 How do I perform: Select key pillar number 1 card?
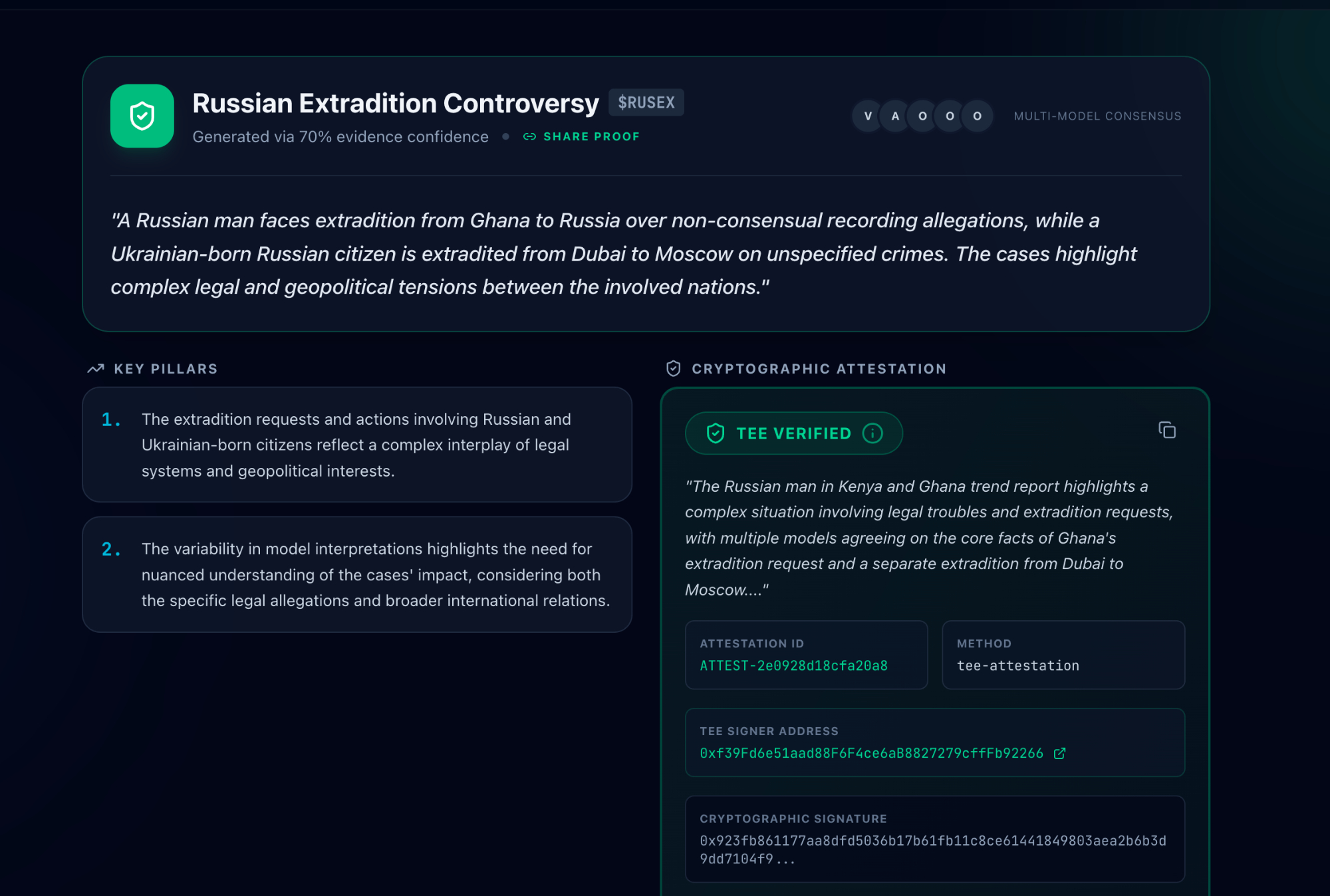[x=357, y=445]
